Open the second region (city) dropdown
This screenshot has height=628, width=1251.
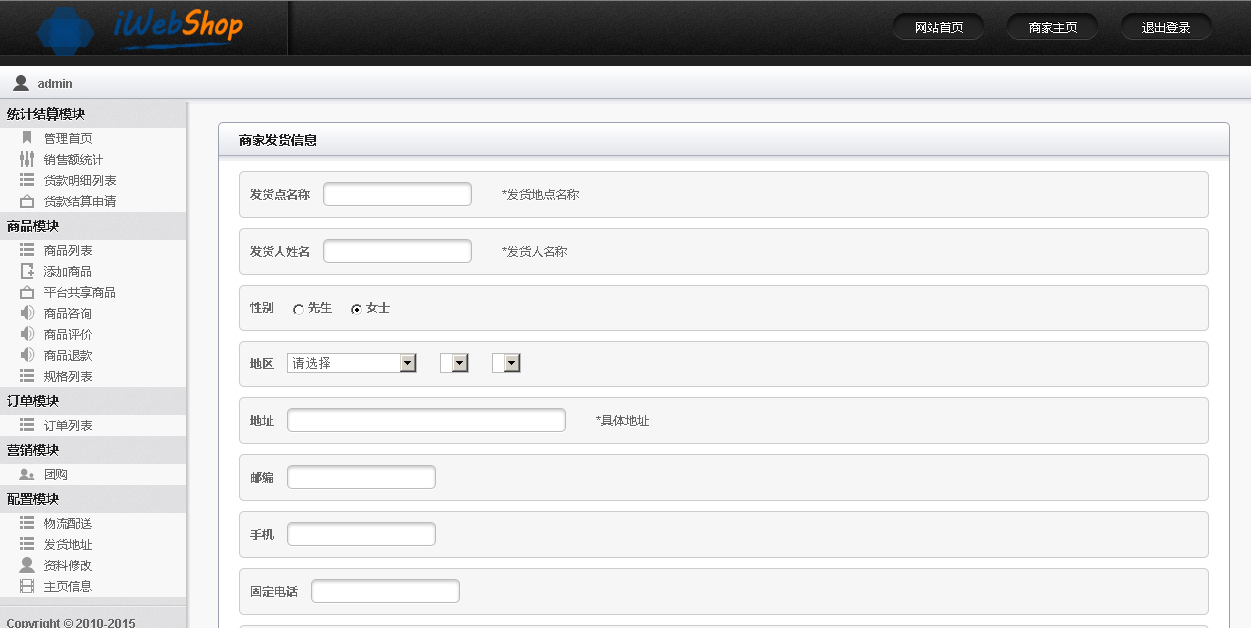pyautogui.click(x=454, y=363)
